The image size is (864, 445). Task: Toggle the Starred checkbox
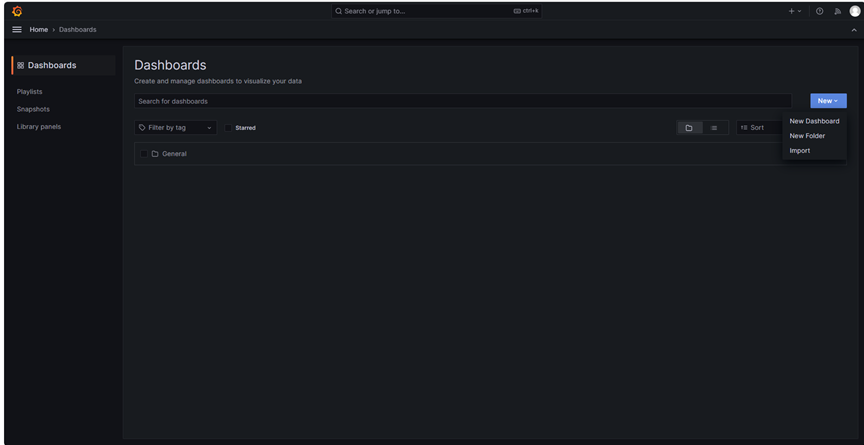228,128
